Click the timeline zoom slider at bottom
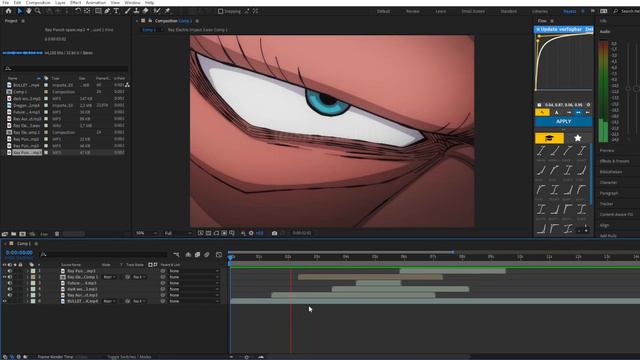This screenshot has height=360, width=640. 246,357
